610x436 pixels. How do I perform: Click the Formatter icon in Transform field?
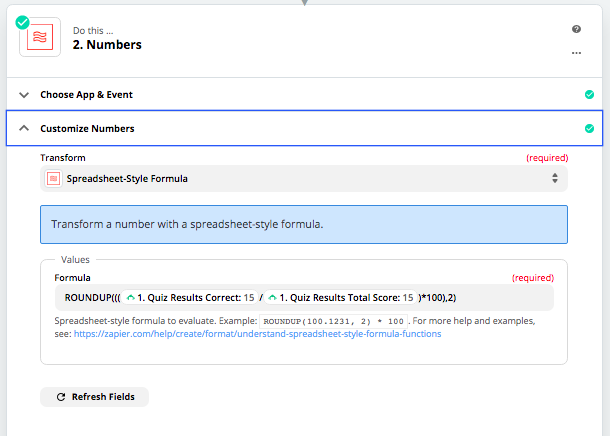click(x=53, y=179)
